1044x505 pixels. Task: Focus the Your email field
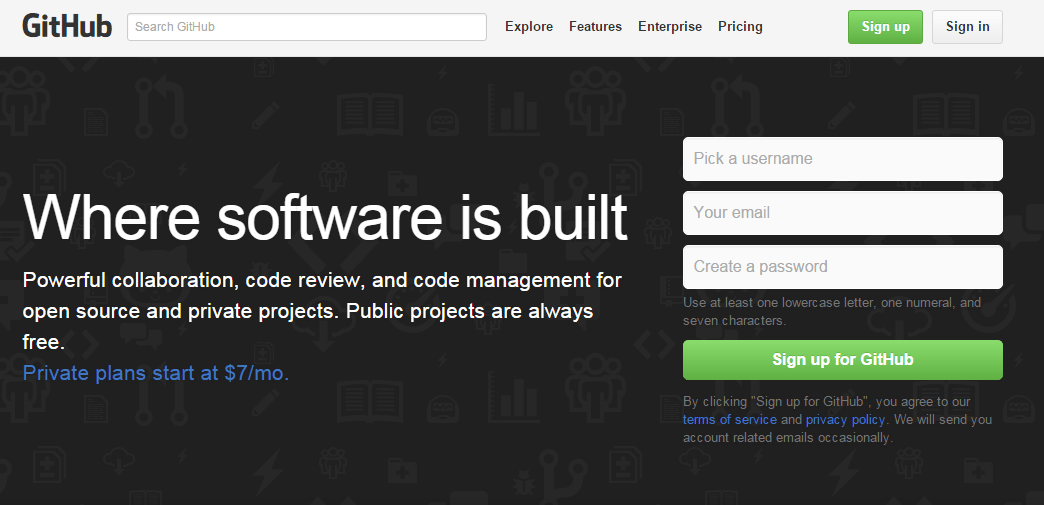842,213
